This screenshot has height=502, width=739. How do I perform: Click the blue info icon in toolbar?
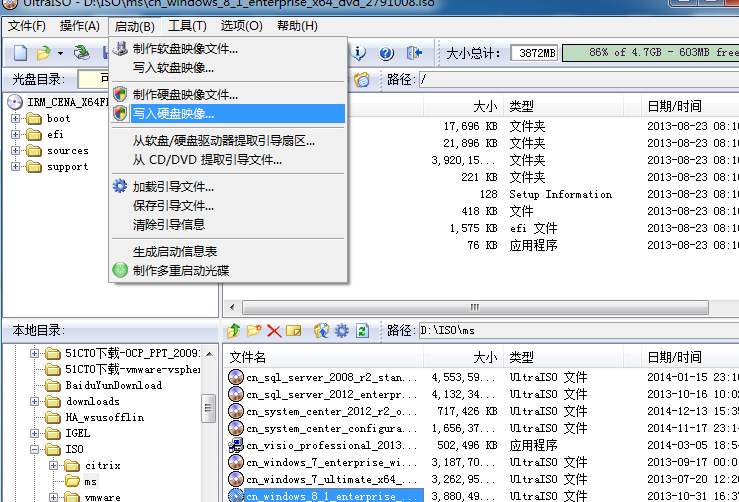(359, 53)
